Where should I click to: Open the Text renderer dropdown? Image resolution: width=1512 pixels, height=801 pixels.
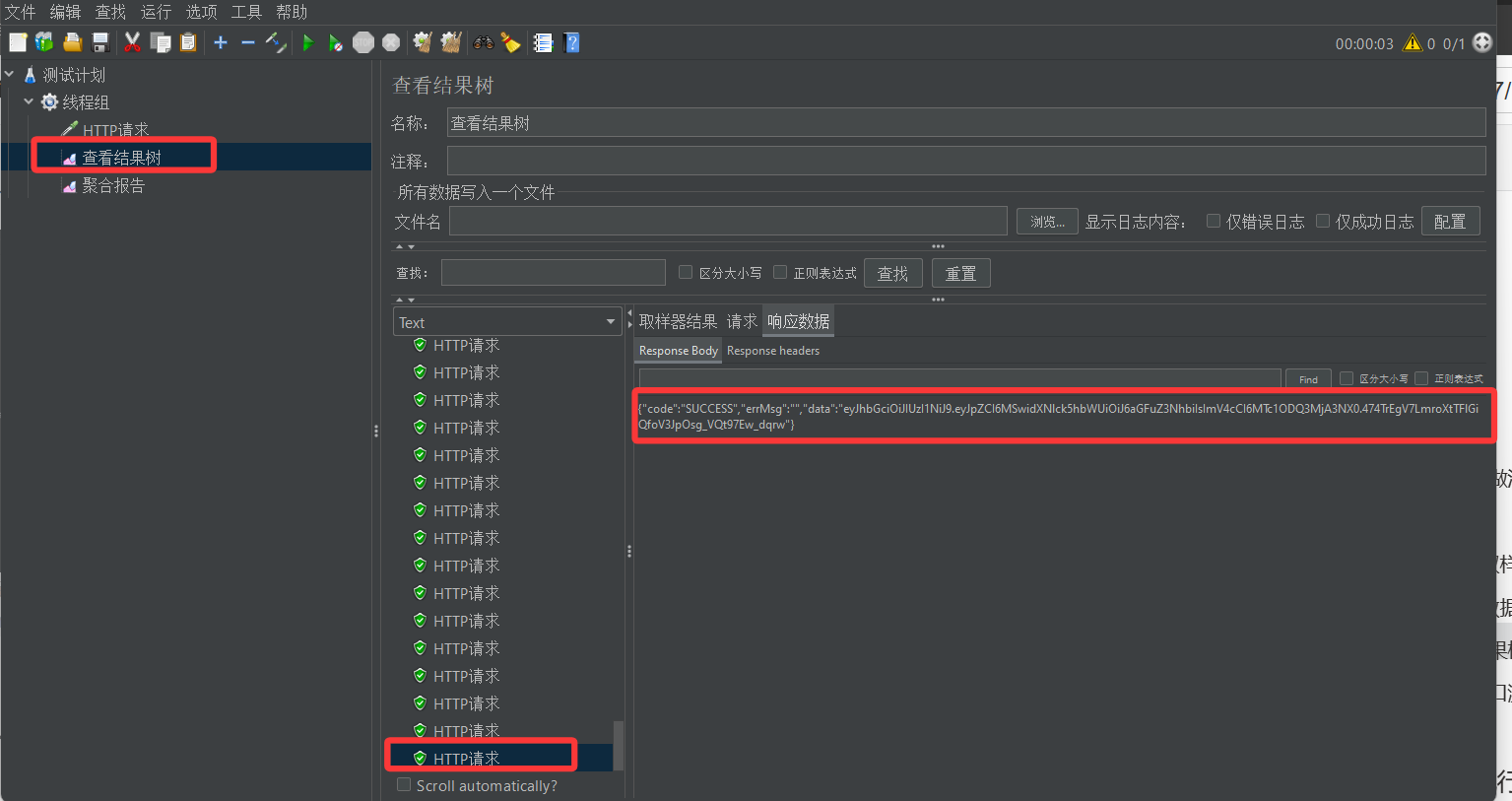coord(507,322)
